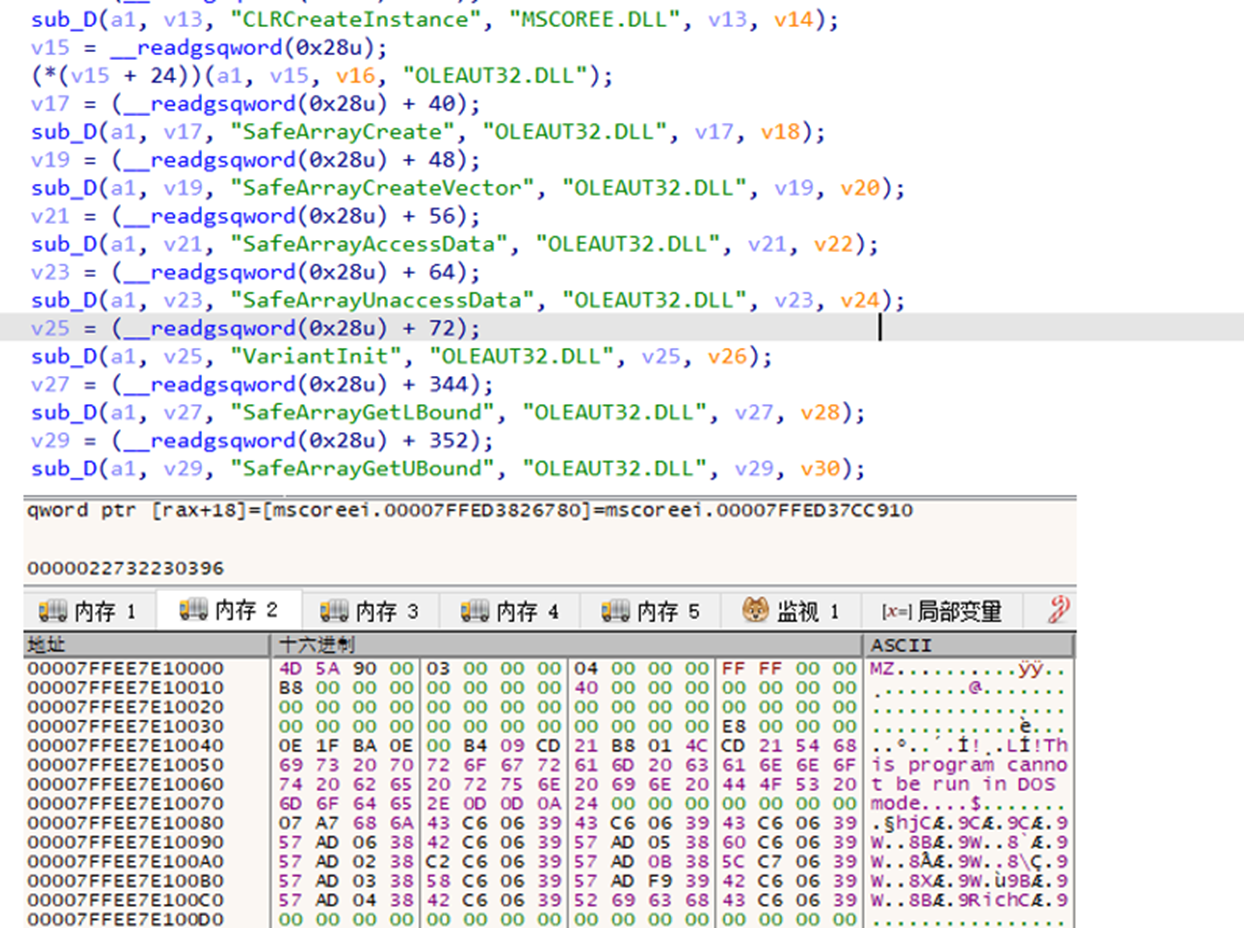The image size is (1244, 928).
Task: Click the v29 line with + 352
Action: pos(262,440)
